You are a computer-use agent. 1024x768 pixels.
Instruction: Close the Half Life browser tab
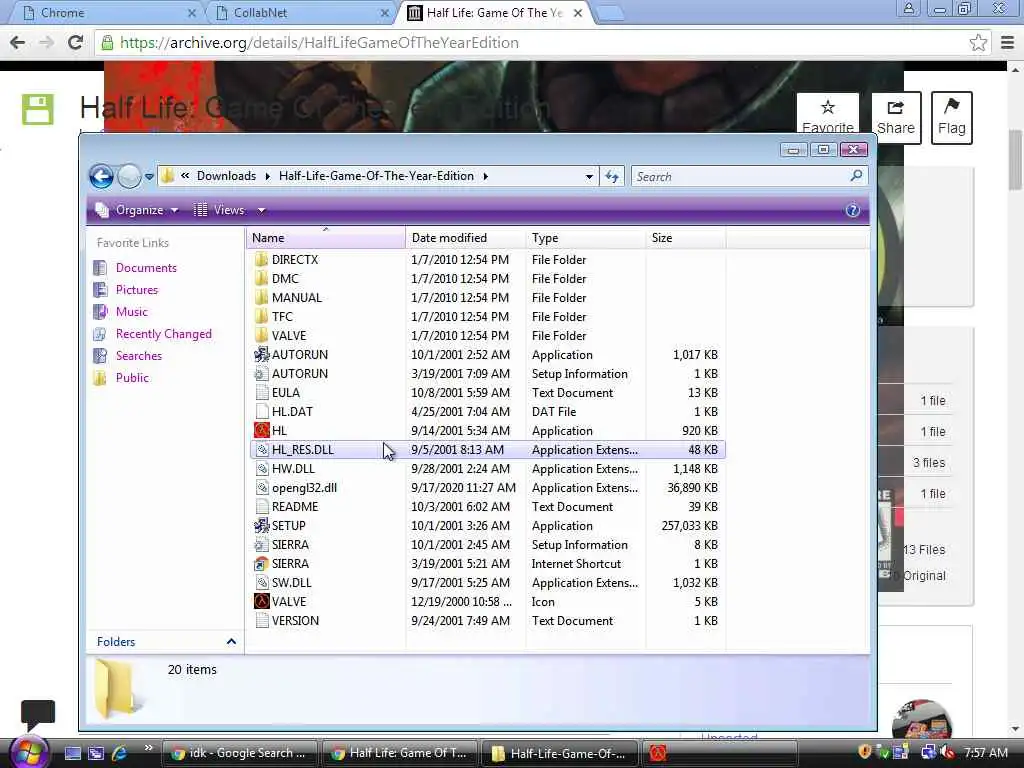point(578,13)
